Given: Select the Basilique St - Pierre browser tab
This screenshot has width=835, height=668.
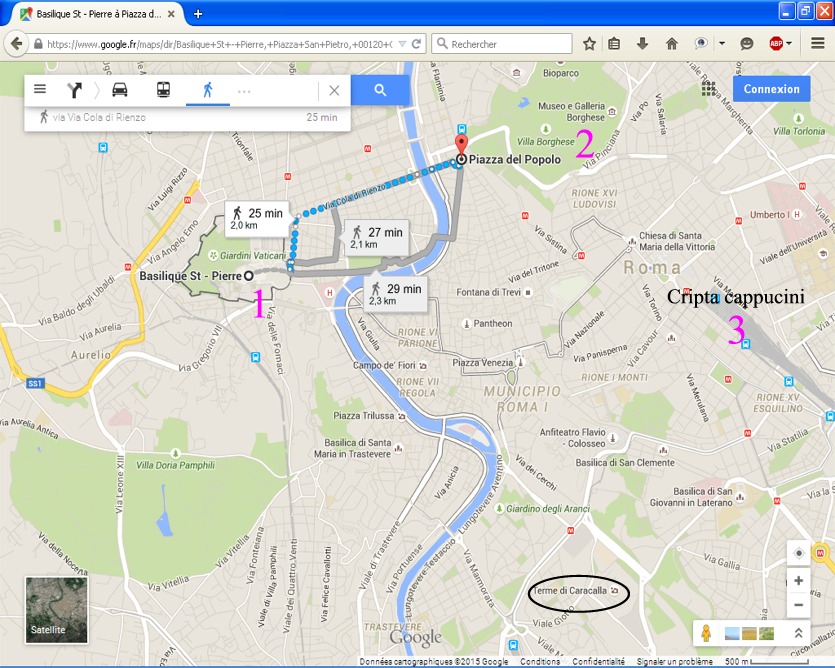Looking at the screenshot, I should tap(98, 14).
